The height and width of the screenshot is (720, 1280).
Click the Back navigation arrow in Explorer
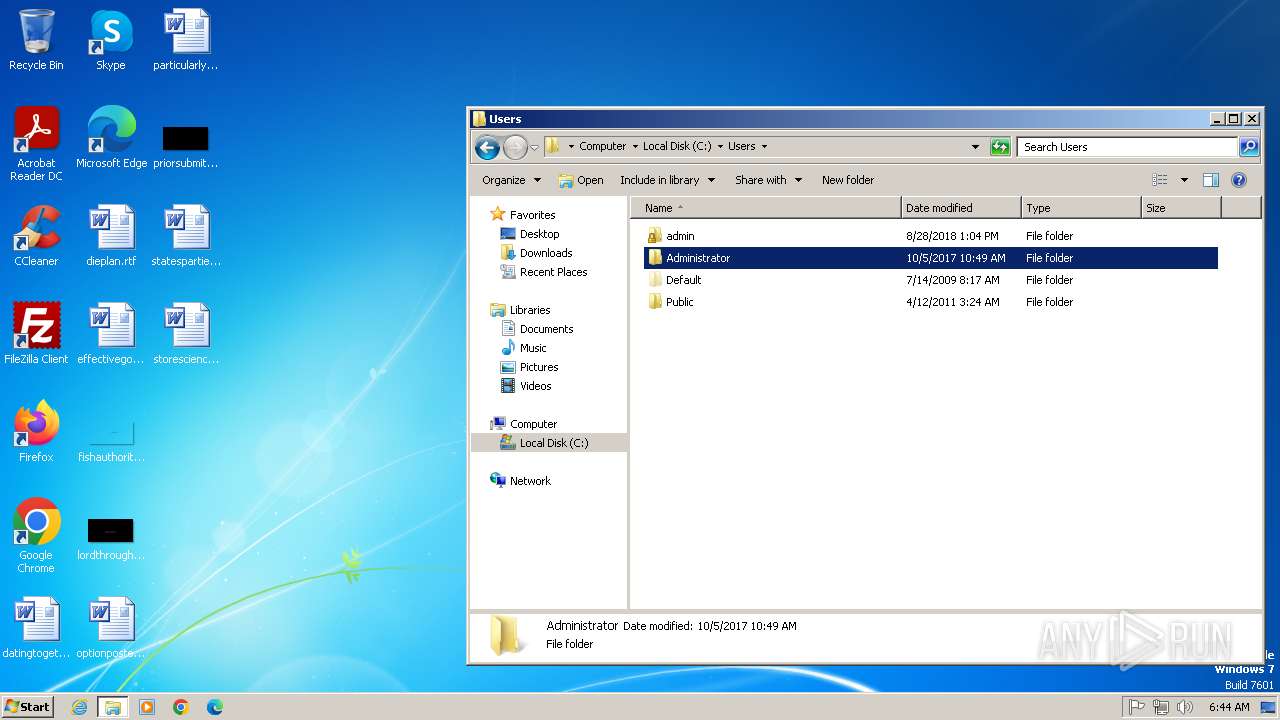(487, 147)
